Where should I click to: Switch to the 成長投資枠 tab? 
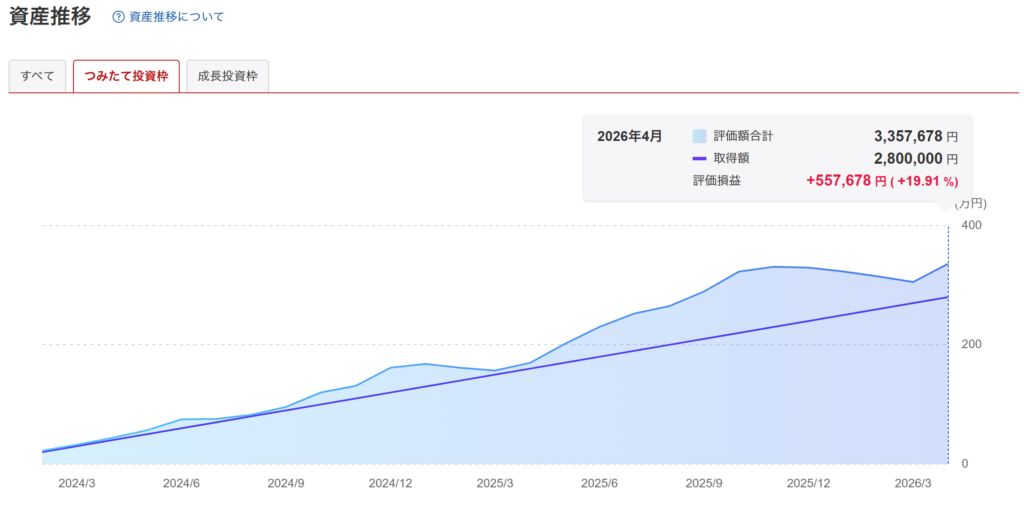[227, 76]
